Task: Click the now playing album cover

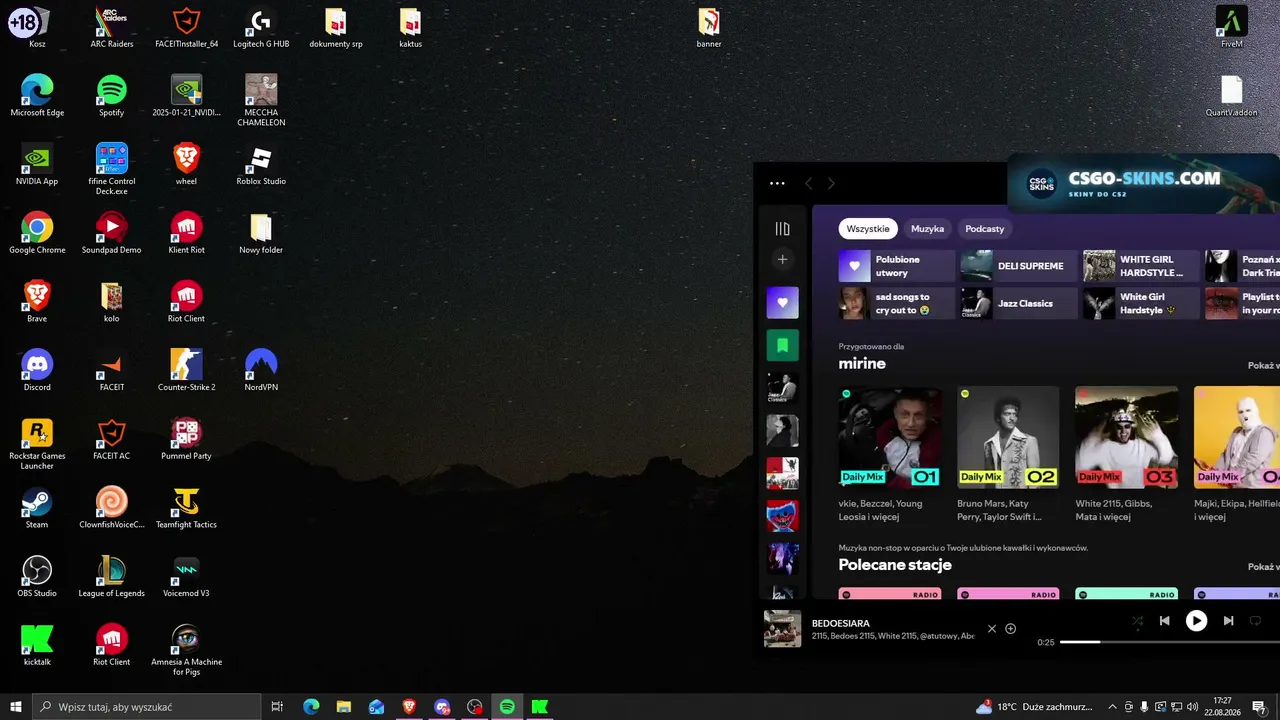Action: 782,629
